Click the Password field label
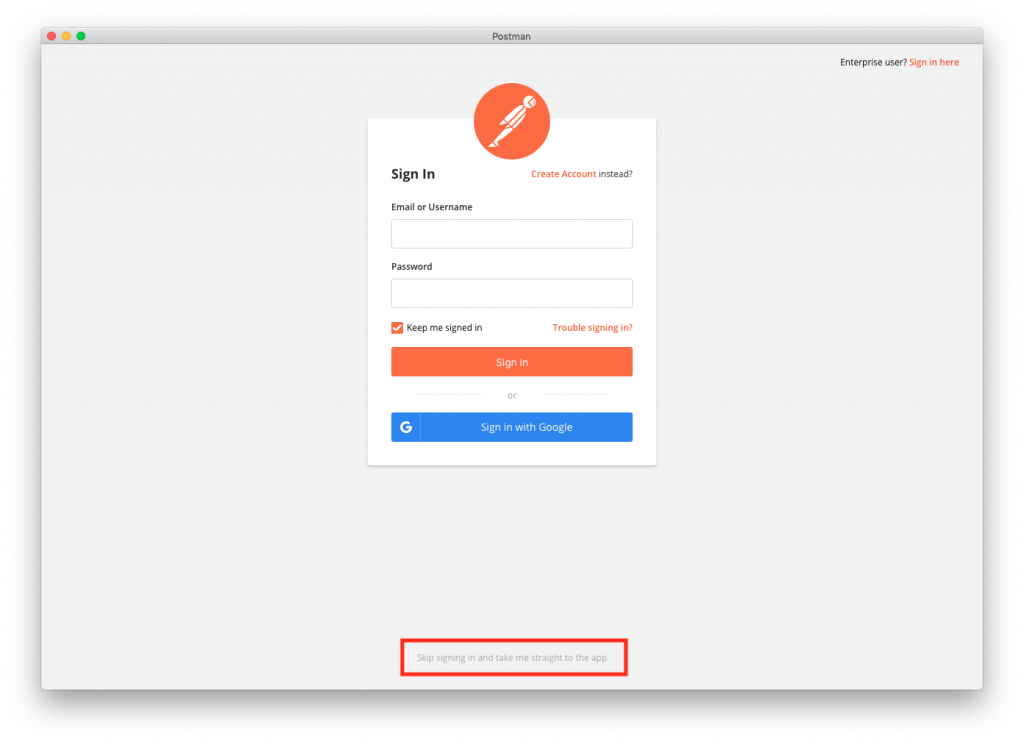 point(411,267)
